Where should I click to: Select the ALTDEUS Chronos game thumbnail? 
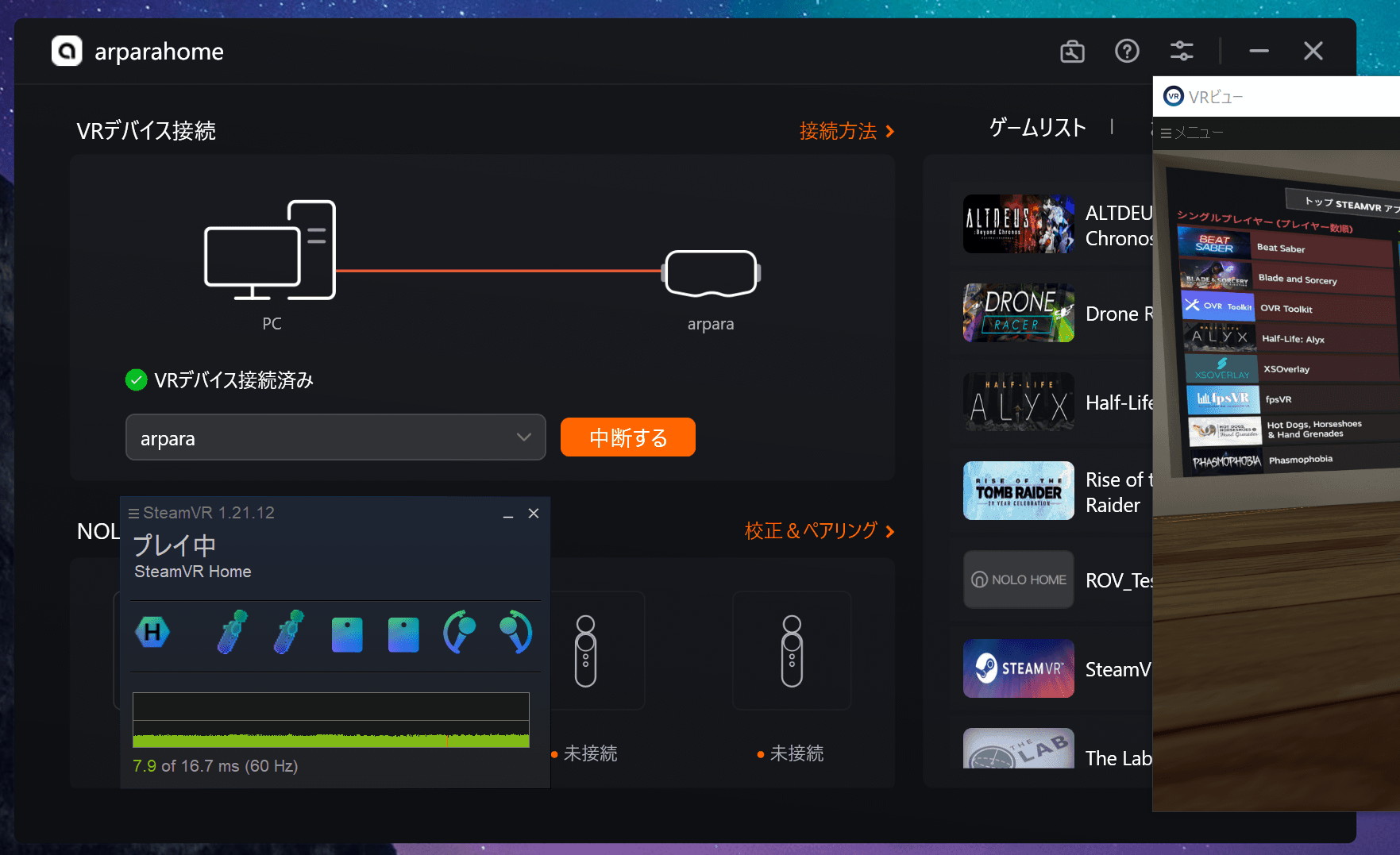(1019, 224)
